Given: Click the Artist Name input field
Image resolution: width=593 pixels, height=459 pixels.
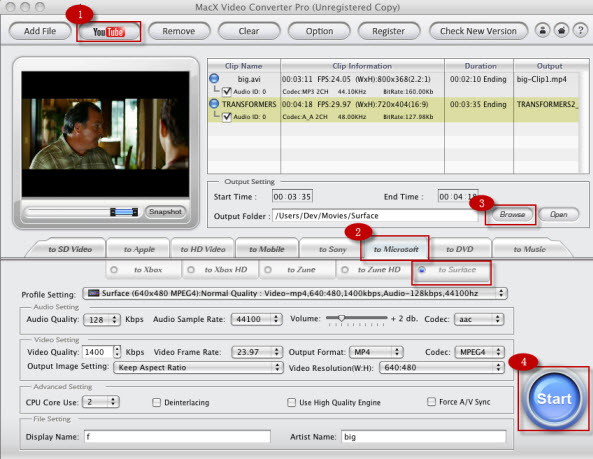Looking at the screenshot, I should coord(424,437).
